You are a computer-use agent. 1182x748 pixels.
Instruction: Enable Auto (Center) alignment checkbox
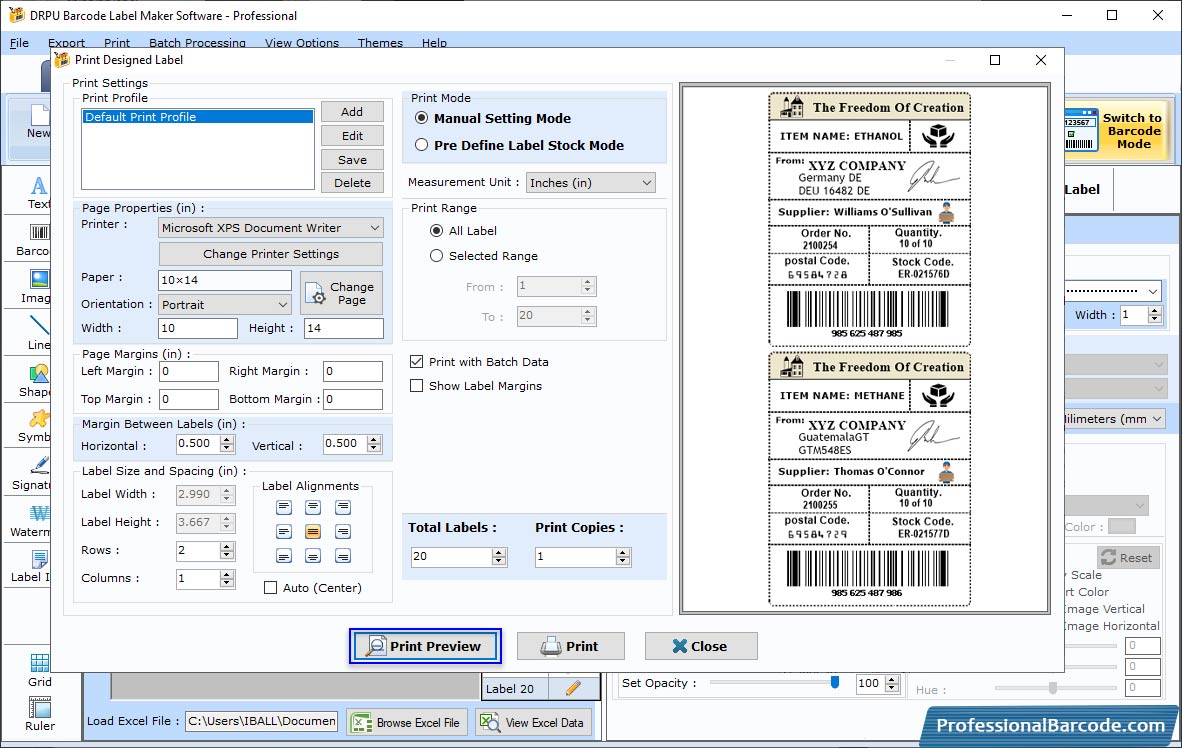pos(271,587)
